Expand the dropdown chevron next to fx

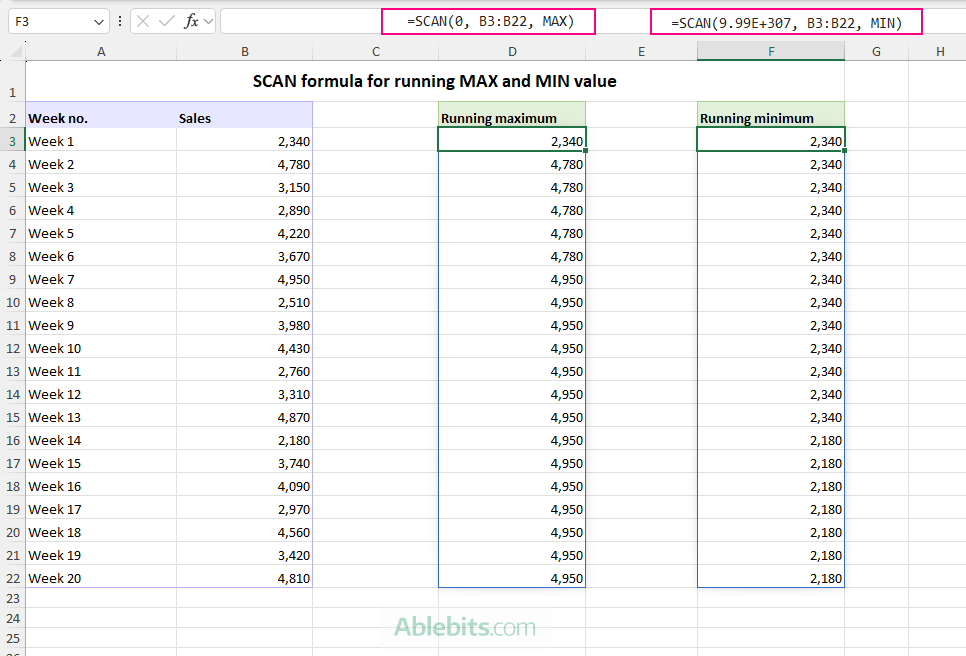(x=208, y=22)
